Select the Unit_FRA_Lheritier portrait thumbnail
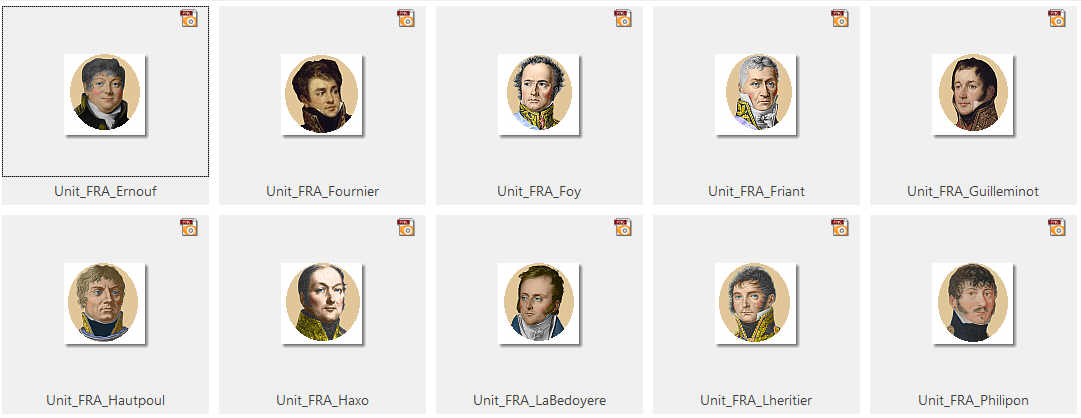1081x418 pixels. [756, 303]
